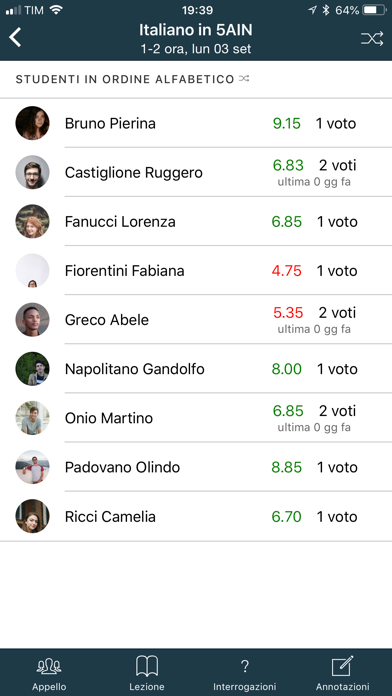Tap the battery indicator in status bar
392x696 pixels.
click(x=374, y=10)
